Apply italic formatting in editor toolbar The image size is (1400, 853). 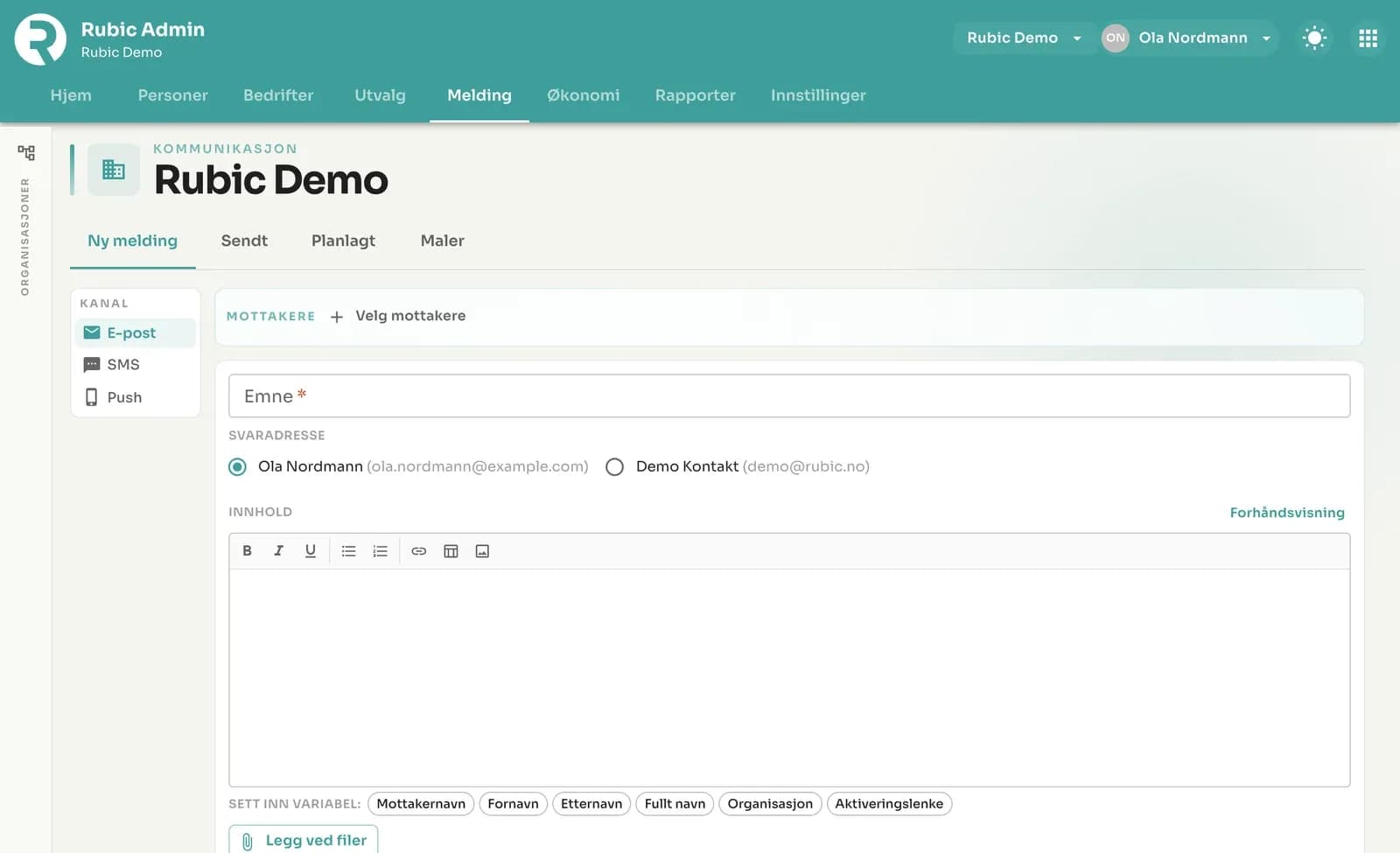tap(279, 551)
